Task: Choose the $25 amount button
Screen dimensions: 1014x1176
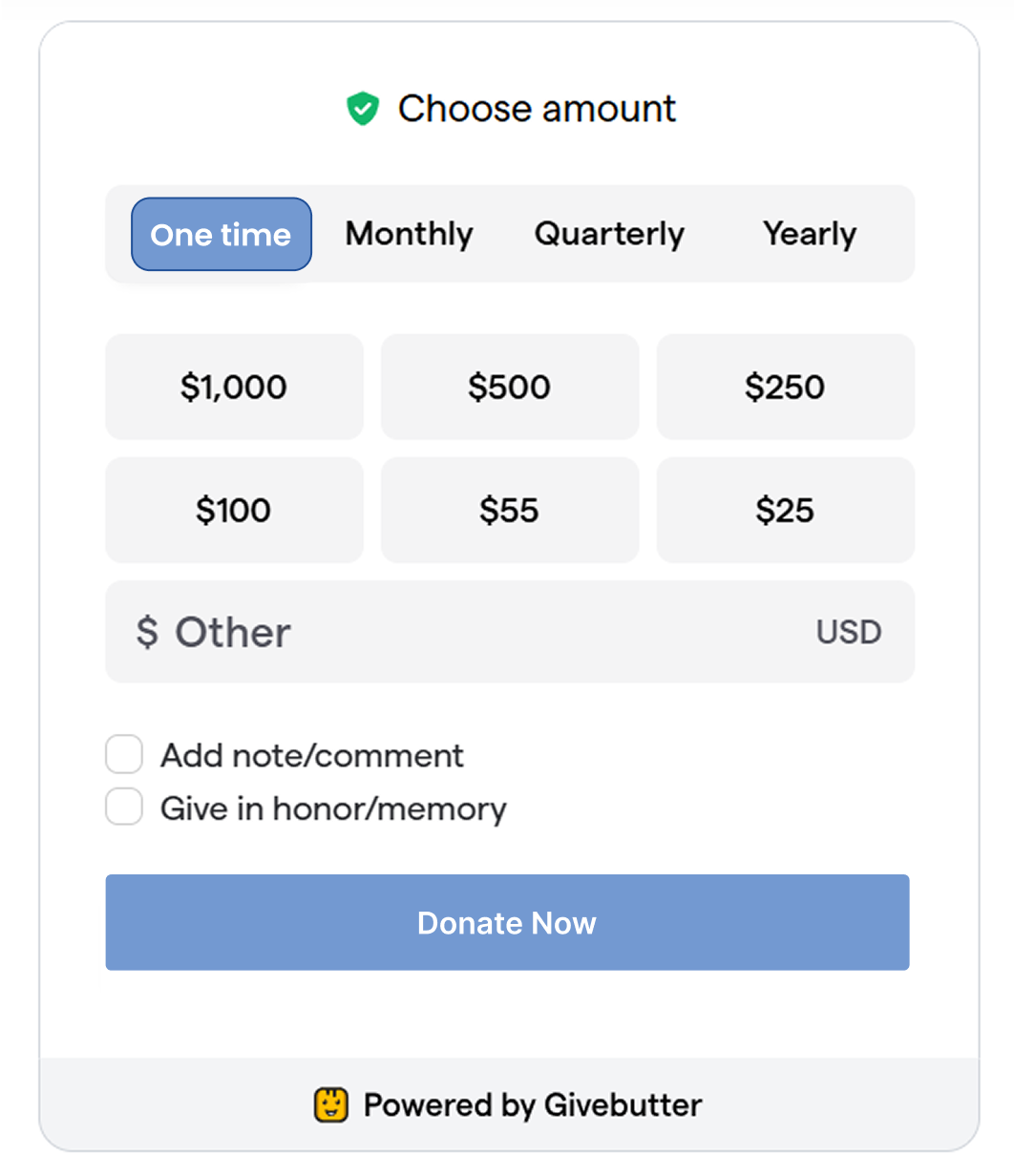Action: (x=785, y=510)
